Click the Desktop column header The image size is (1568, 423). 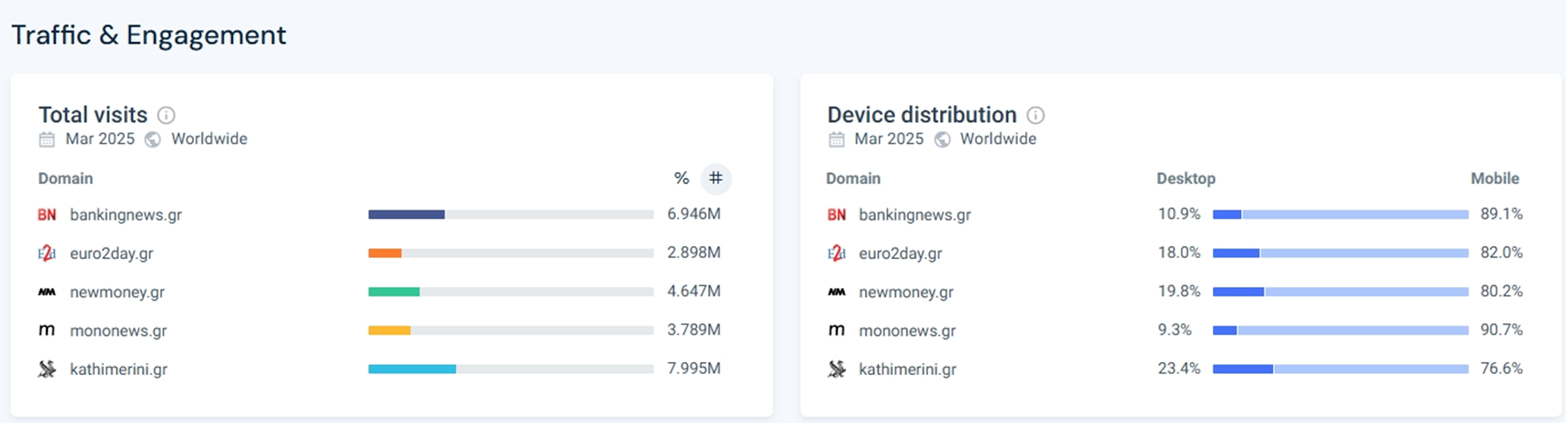tap(1185, 179)
